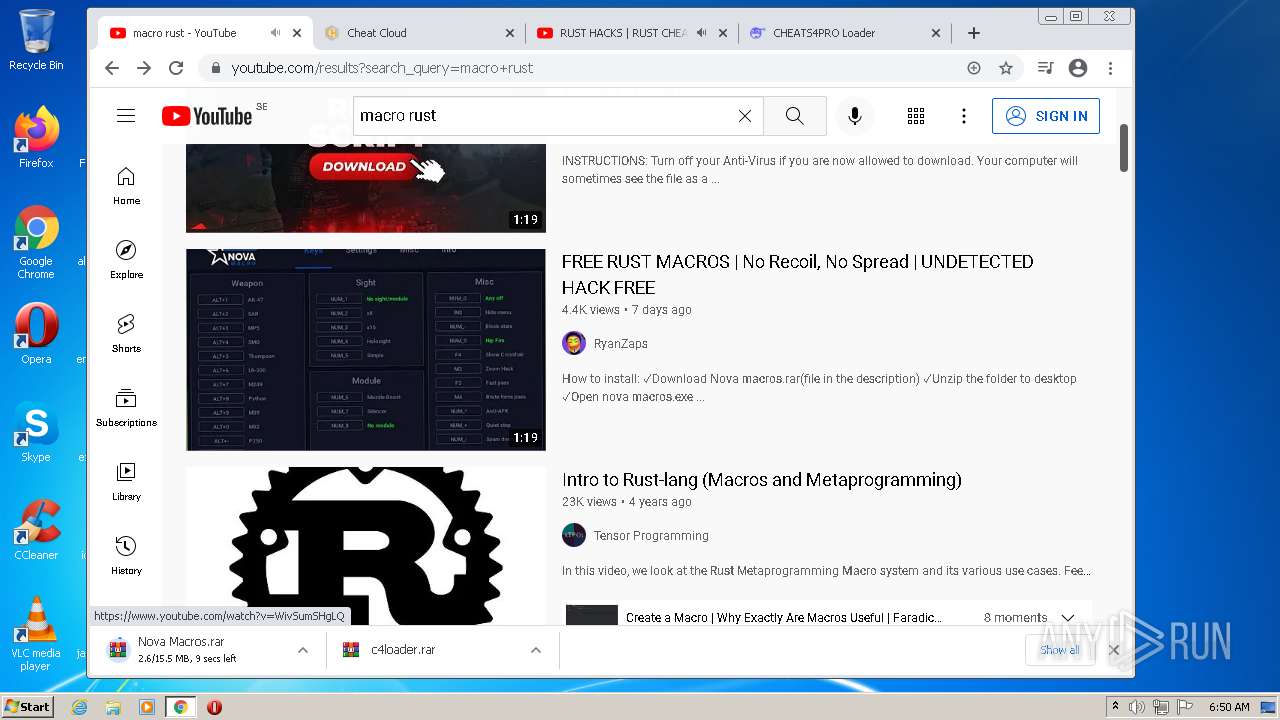Click RyanZaps channel avatar
Image resolution: width=1280 pixels, height=720 pixels.
point(574,343)
